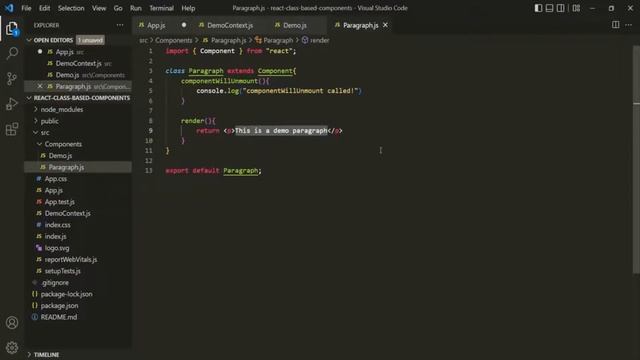
Task: Open README.md in the file tree
Action: click(x=58, y=317)
